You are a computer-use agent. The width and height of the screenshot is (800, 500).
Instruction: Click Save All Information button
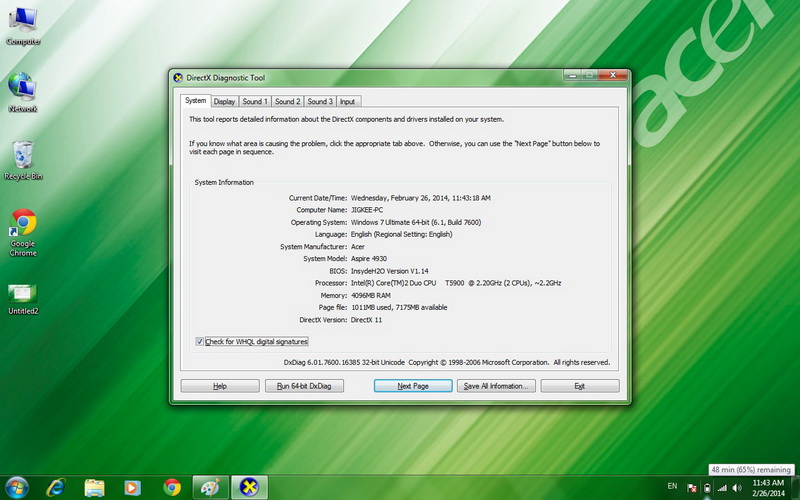click(496, 386)
